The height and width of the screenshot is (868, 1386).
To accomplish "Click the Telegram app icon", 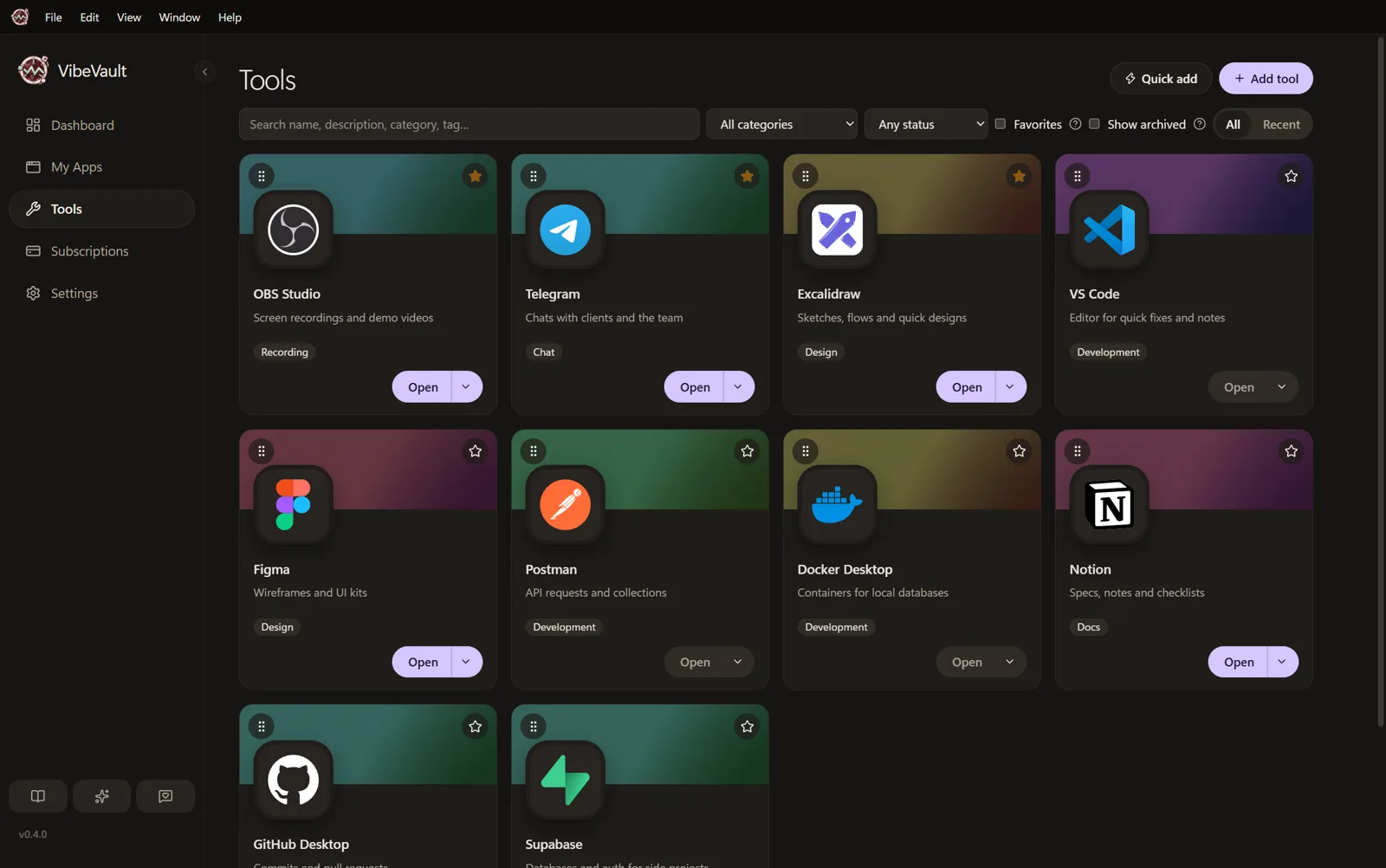I will tap(565, 230).
